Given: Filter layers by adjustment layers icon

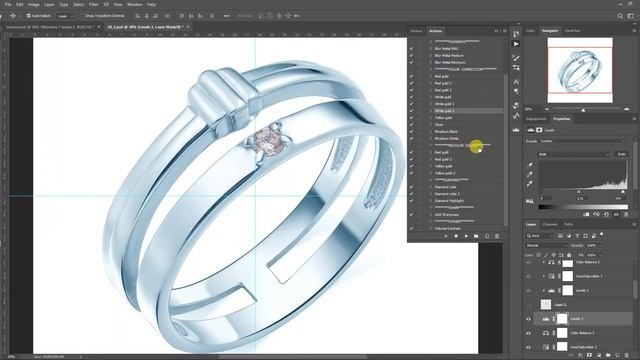Looking at the screenshot, I should [x=569, y=236].
